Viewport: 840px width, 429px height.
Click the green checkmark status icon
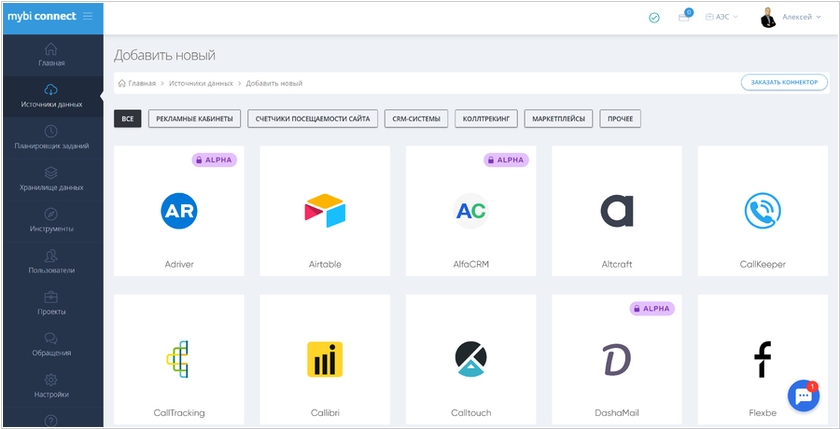[x=654, y=18]
